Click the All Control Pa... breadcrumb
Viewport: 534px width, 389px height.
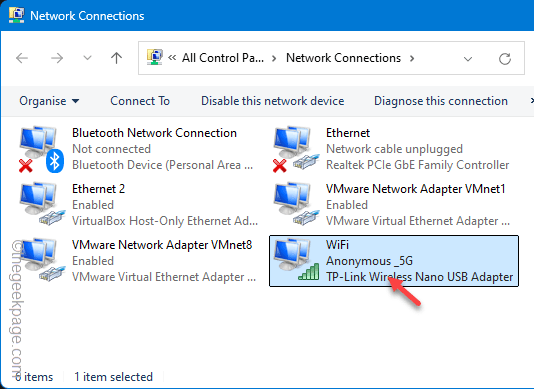[x=223, y=58]
